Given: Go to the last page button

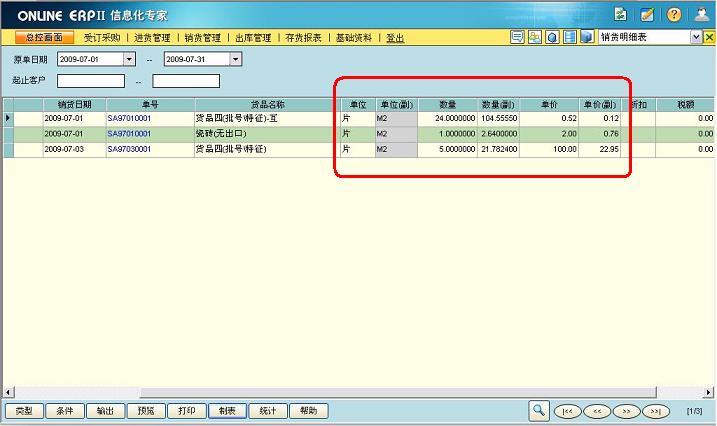Looking at the screenshot, I should click(656, 411).
